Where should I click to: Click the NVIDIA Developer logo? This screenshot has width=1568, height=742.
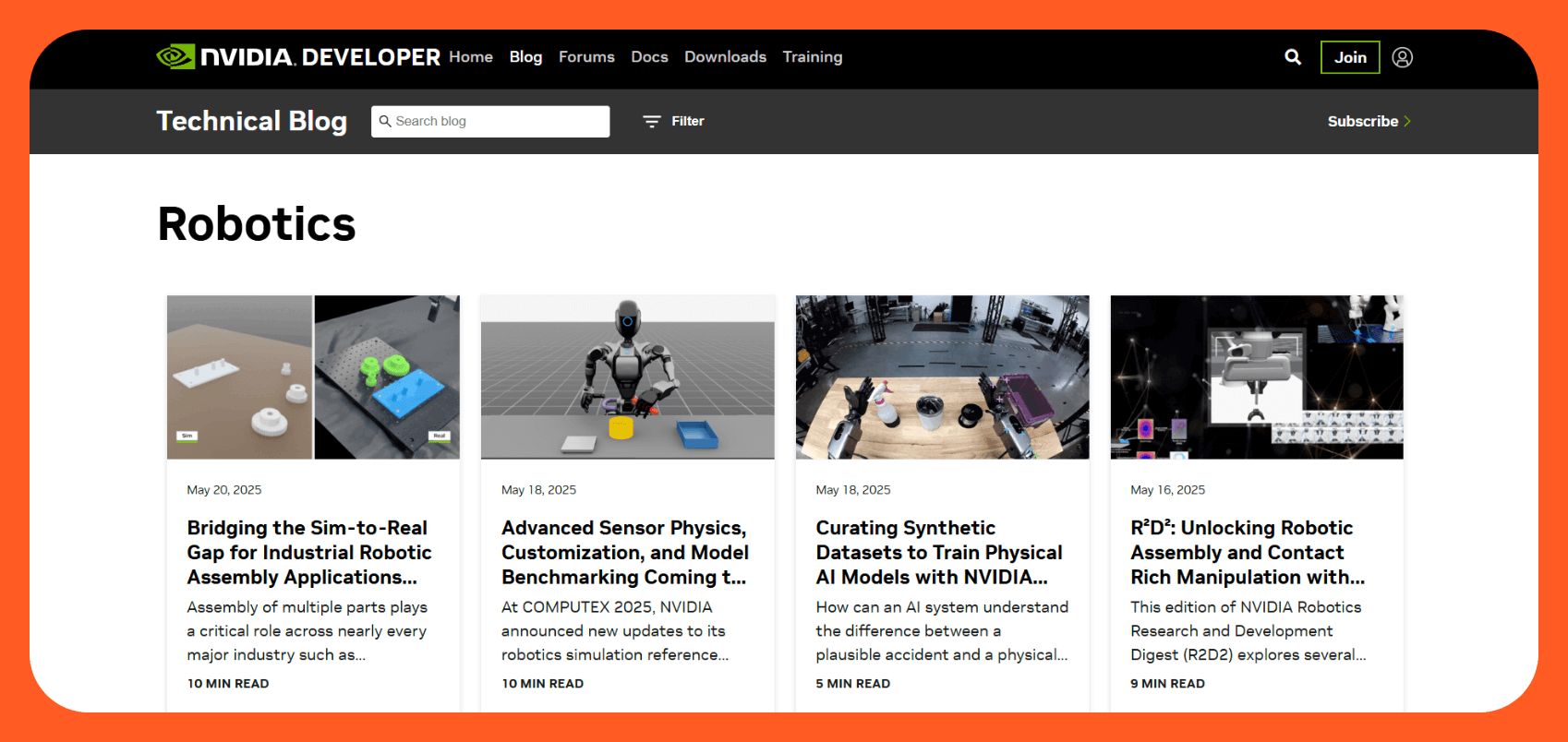pyautogui.click(x=298, y=57)
